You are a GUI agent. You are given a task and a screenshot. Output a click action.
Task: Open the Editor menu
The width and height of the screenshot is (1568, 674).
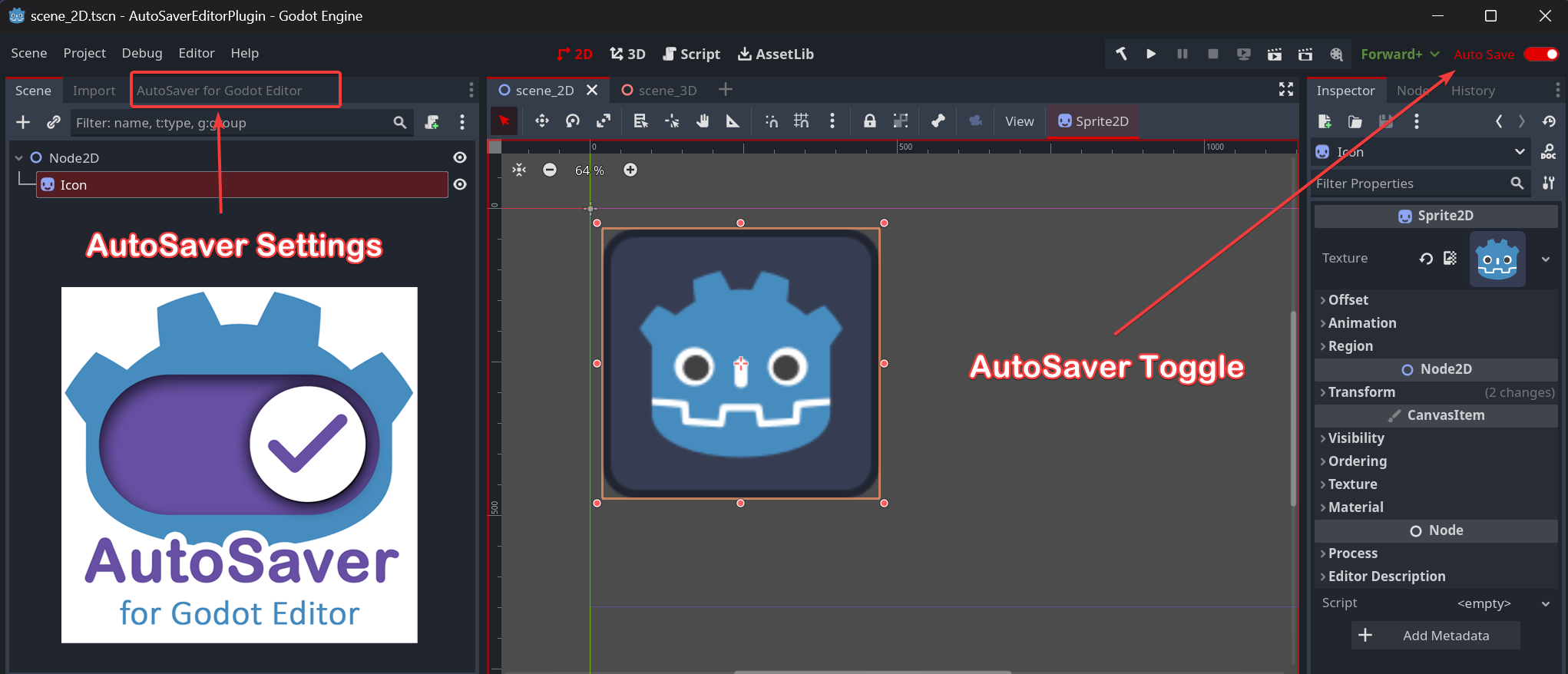click(x=197, y=53)
